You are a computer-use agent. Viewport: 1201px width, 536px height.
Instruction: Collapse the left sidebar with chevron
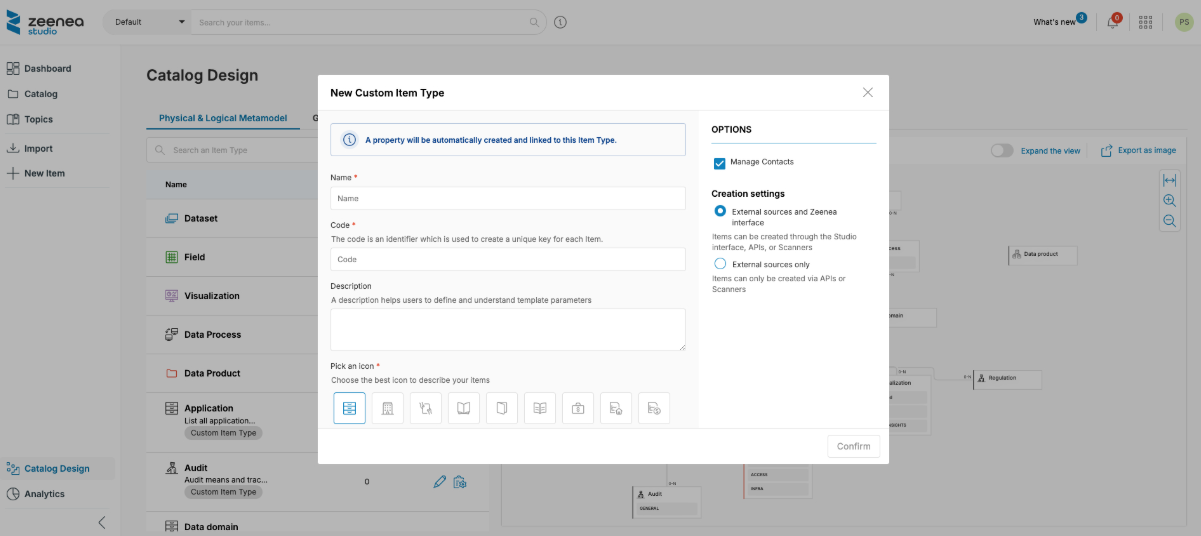click(x=101, y=522)
